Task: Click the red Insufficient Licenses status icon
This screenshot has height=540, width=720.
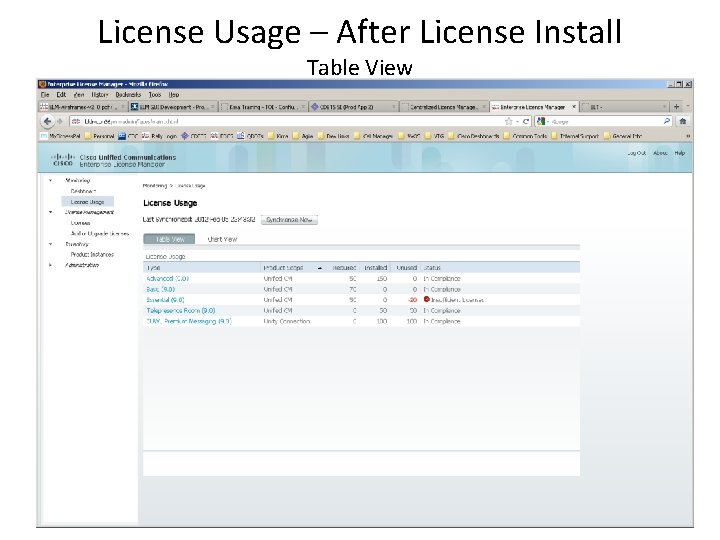Action: [x=427, y=299]
